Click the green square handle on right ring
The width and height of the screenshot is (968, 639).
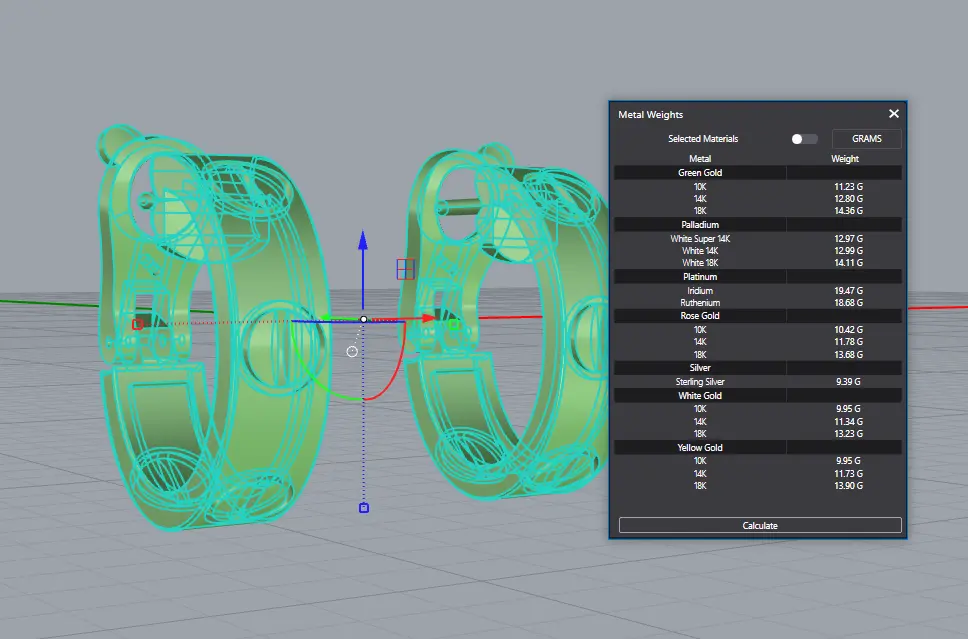[x=453, y=324]
